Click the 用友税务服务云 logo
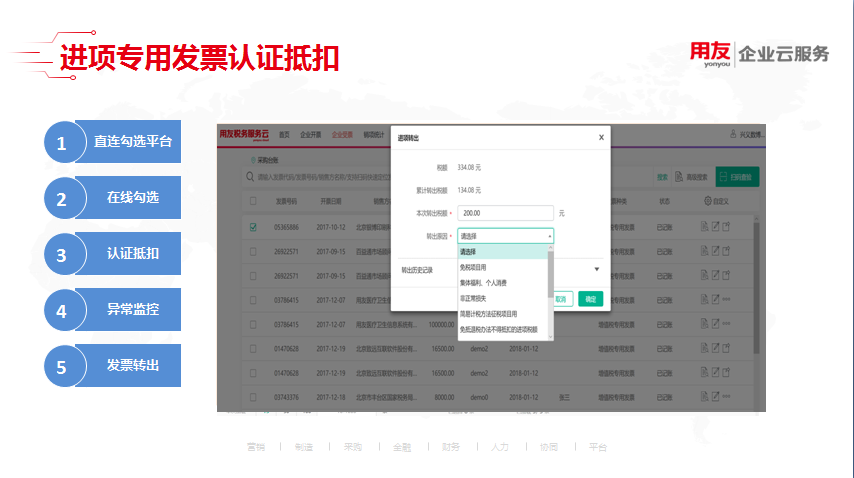This screenshot has width=854, height=478. [244, 134]
